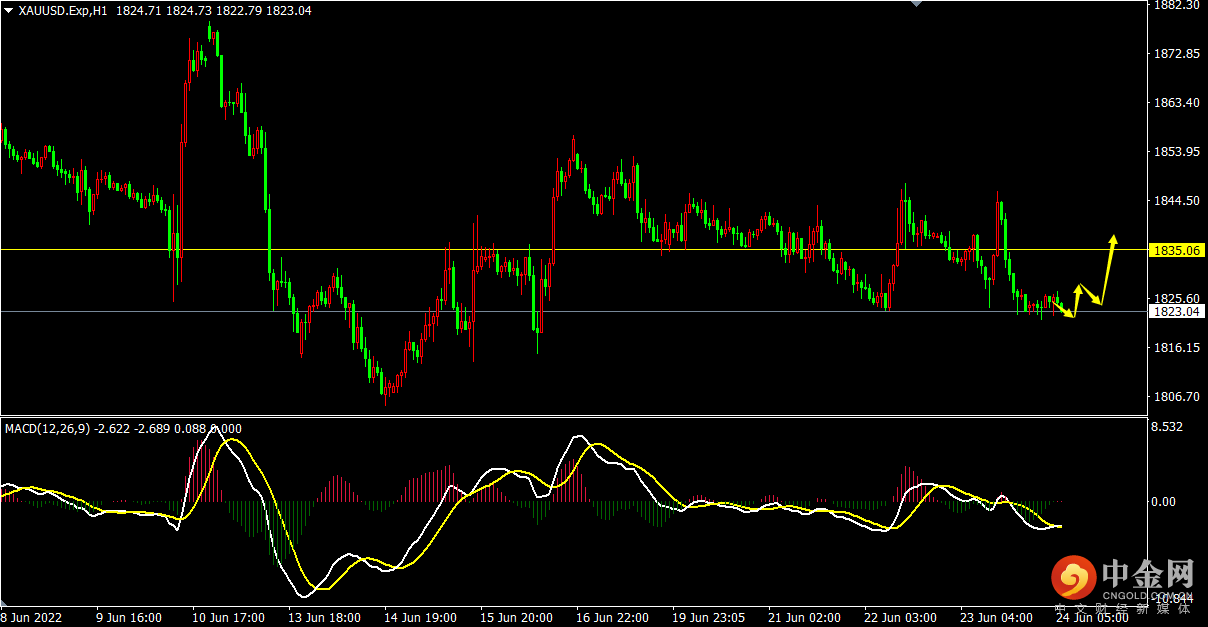Viewport: 1208px width, 627px height.
Task: Click the XAUUSD.Exp,H1 symbol title text
Action: point(63,10)
